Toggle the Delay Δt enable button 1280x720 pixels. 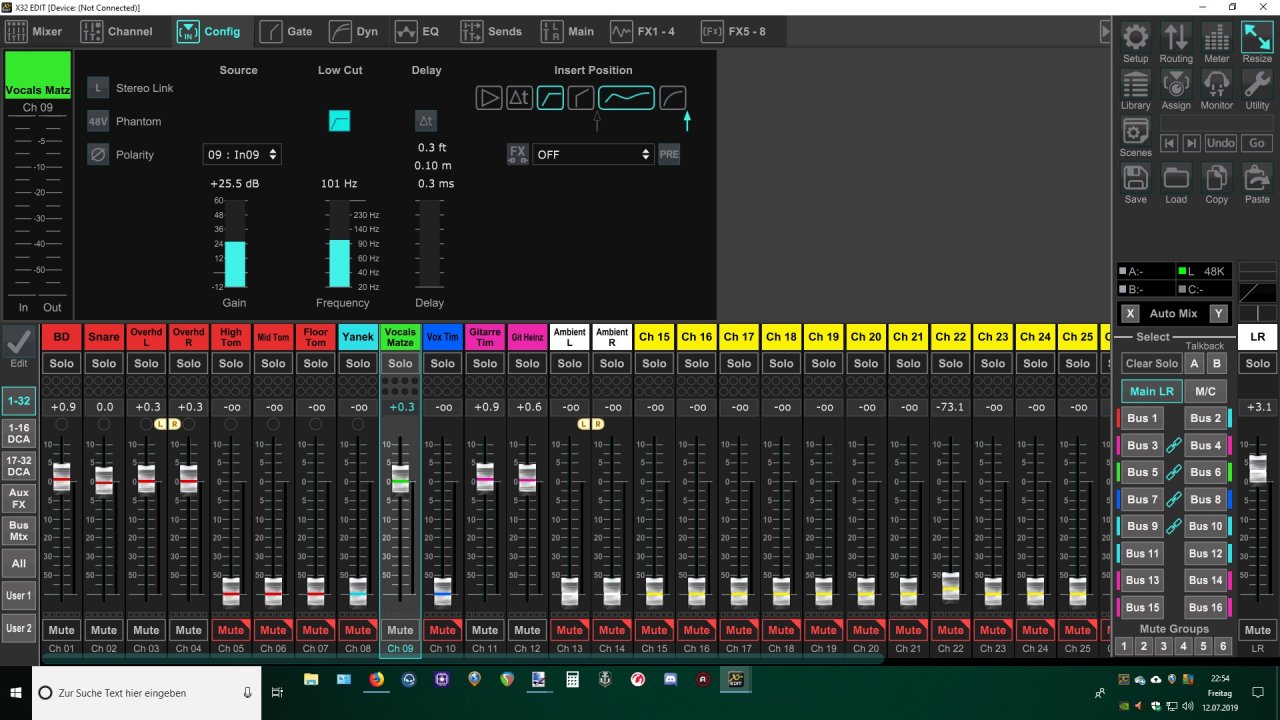tap(426, 121)
